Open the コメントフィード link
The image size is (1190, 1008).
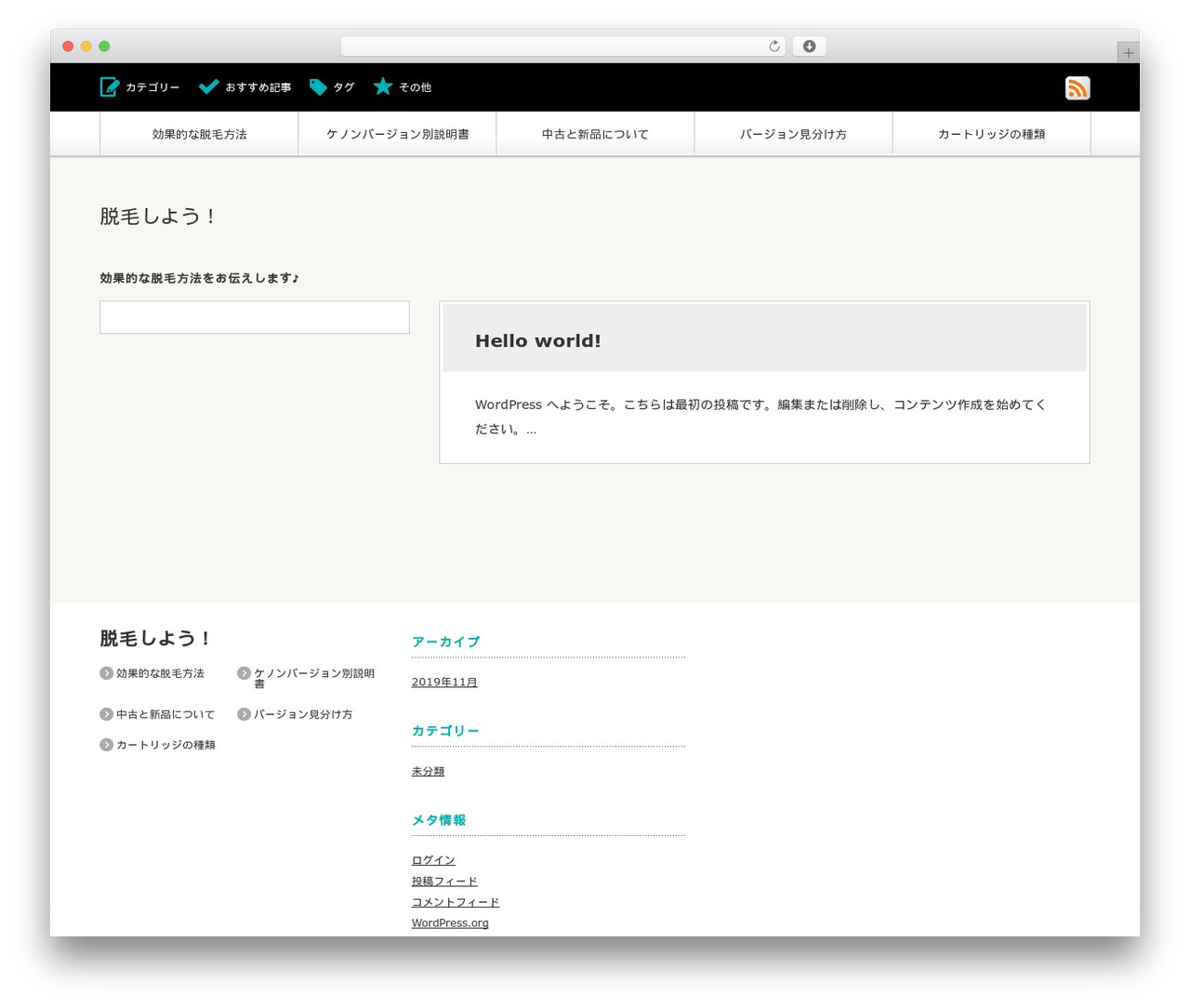click(x=456, y=902)
